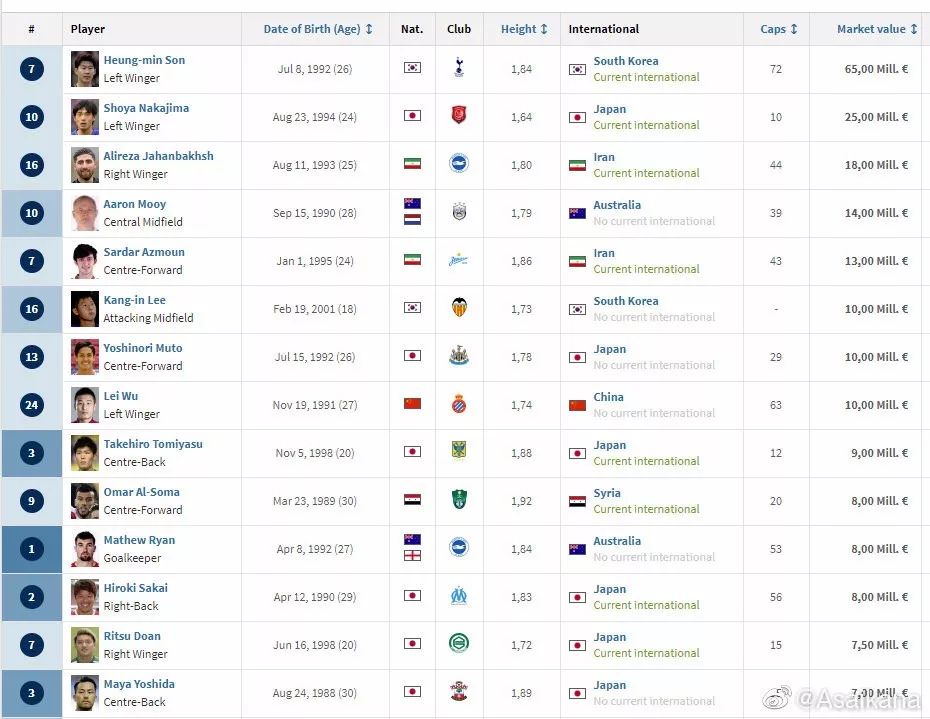
Task: Click Zenit crest in Sardar Azmoun's row
Action: (x=459, y=260)
